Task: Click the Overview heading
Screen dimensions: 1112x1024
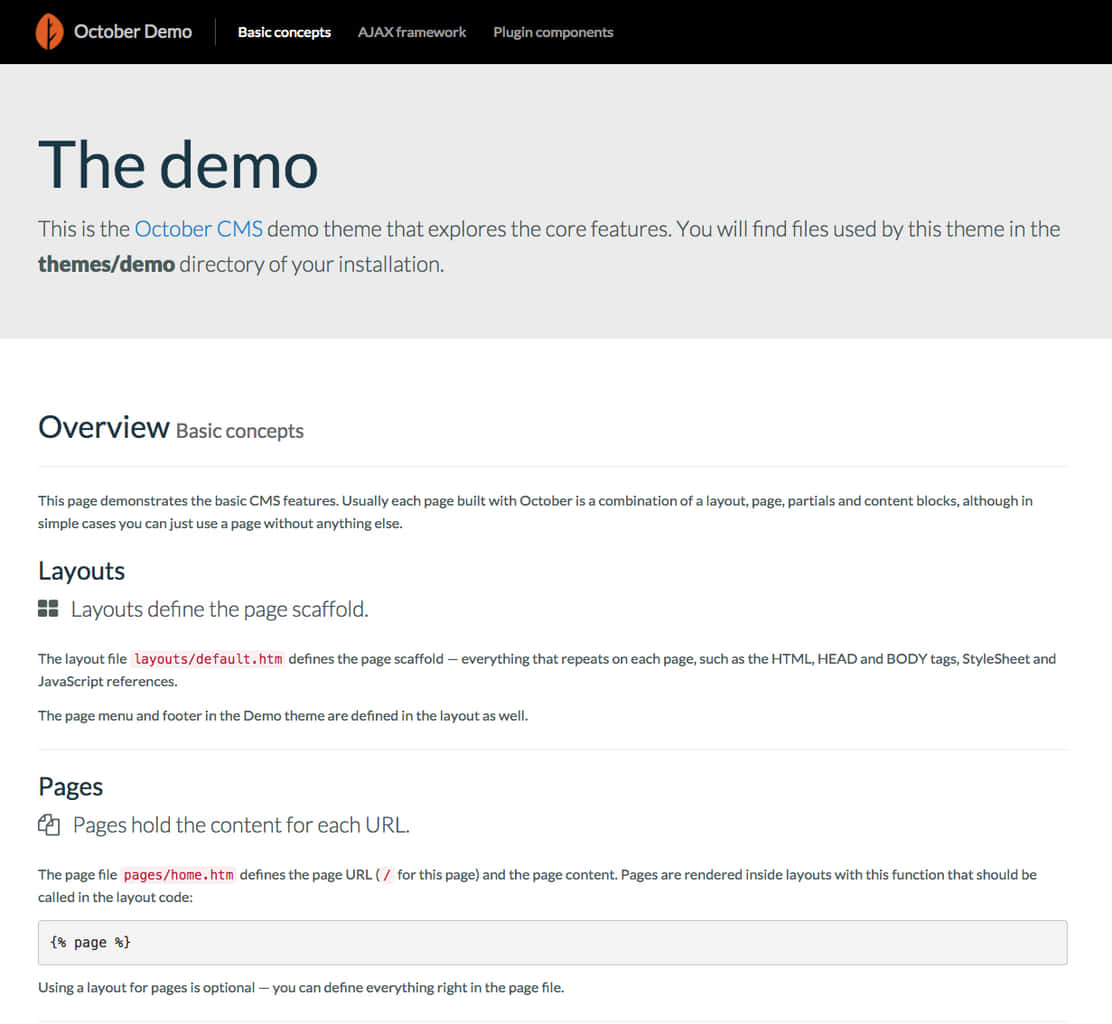Action: [104, 428]
